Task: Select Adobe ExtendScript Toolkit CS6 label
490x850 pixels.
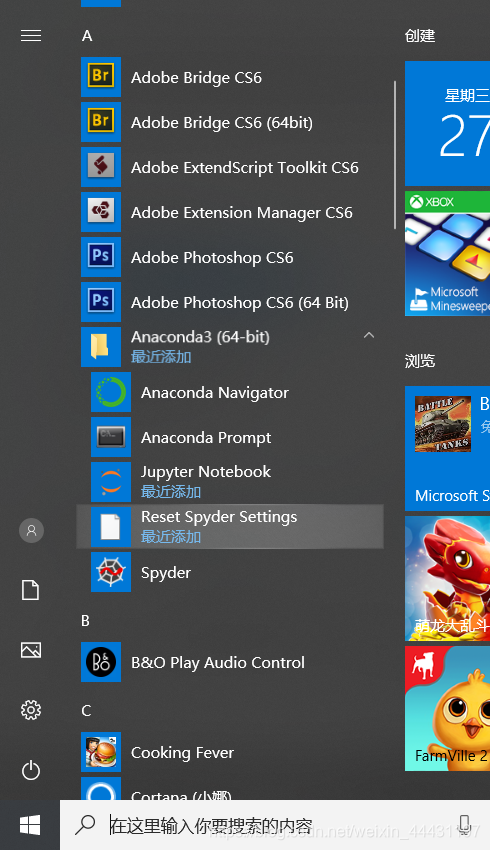Action: pos(244,168)
